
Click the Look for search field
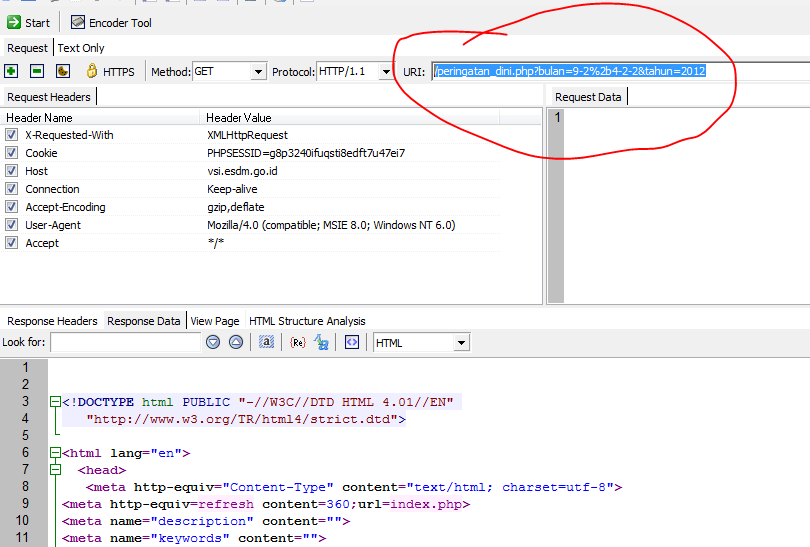[126, 342]
